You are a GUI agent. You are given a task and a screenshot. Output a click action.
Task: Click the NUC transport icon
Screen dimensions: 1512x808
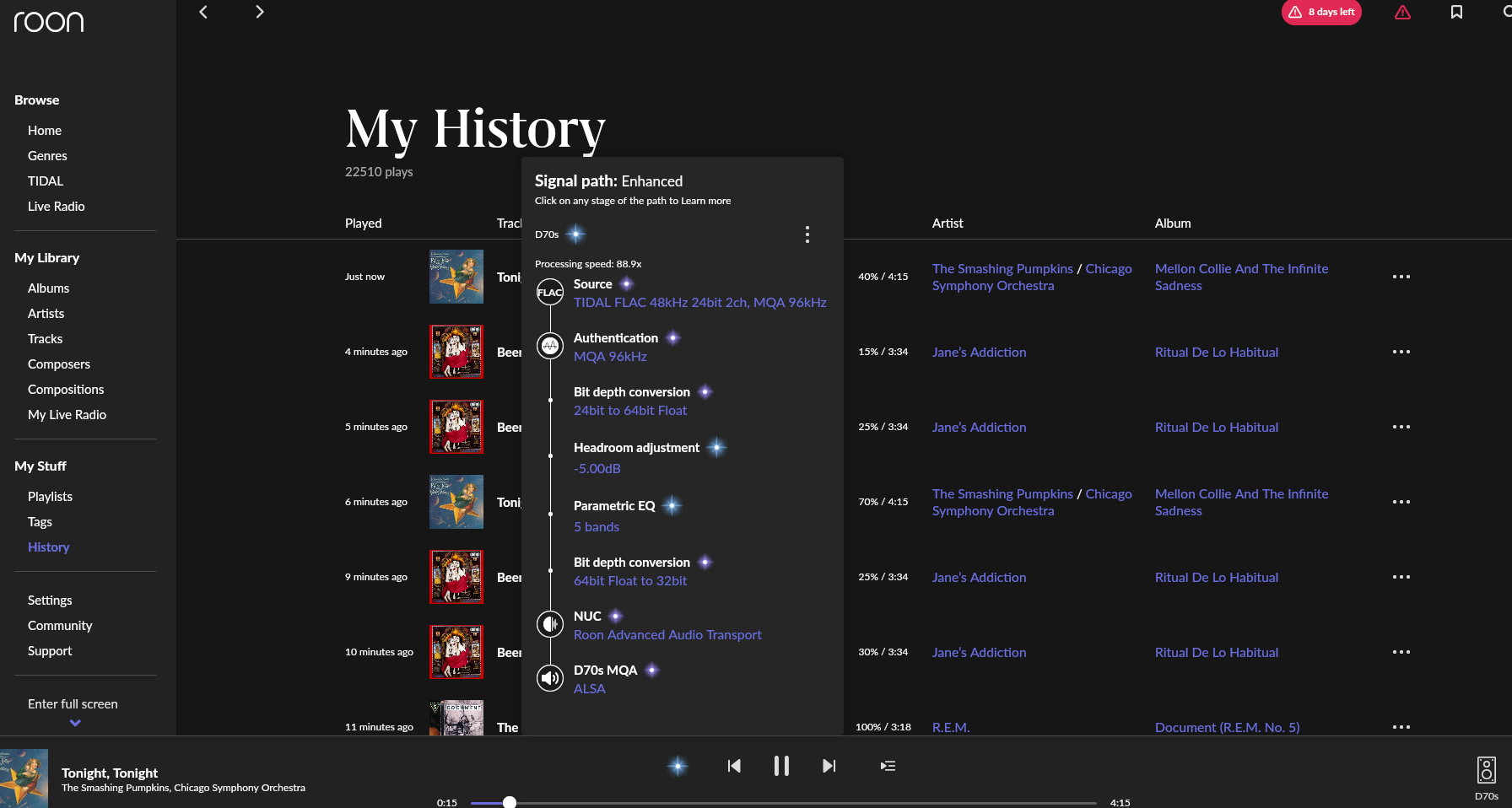click(550, 624)
